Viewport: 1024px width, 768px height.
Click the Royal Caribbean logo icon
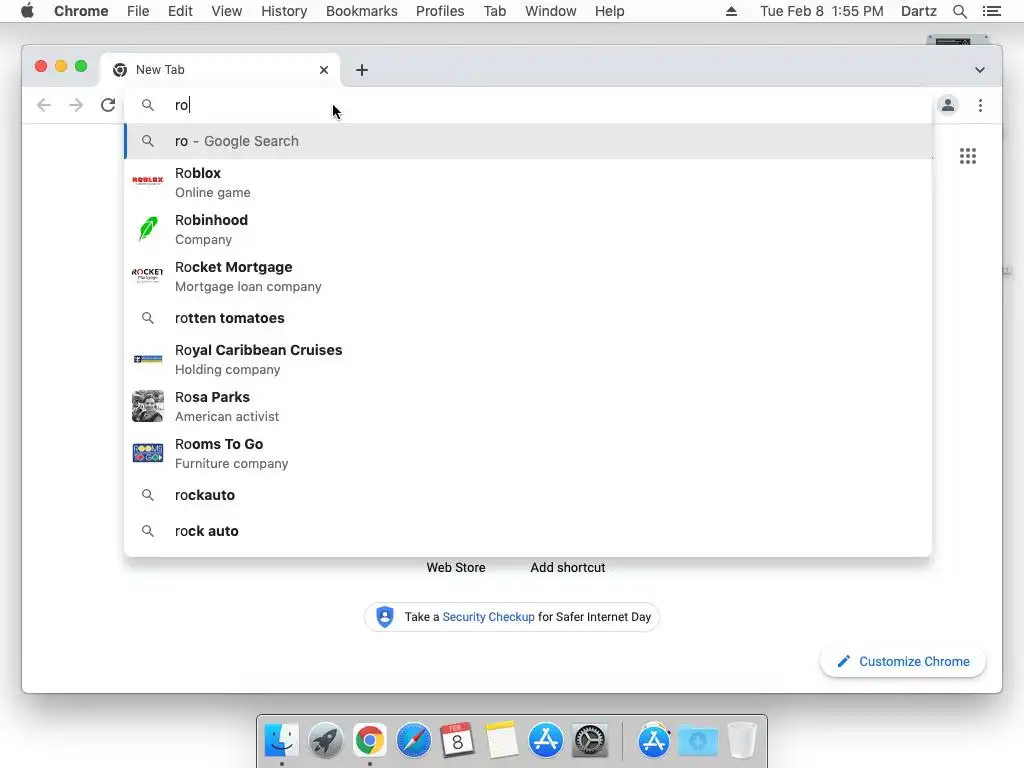coord(148,359)
